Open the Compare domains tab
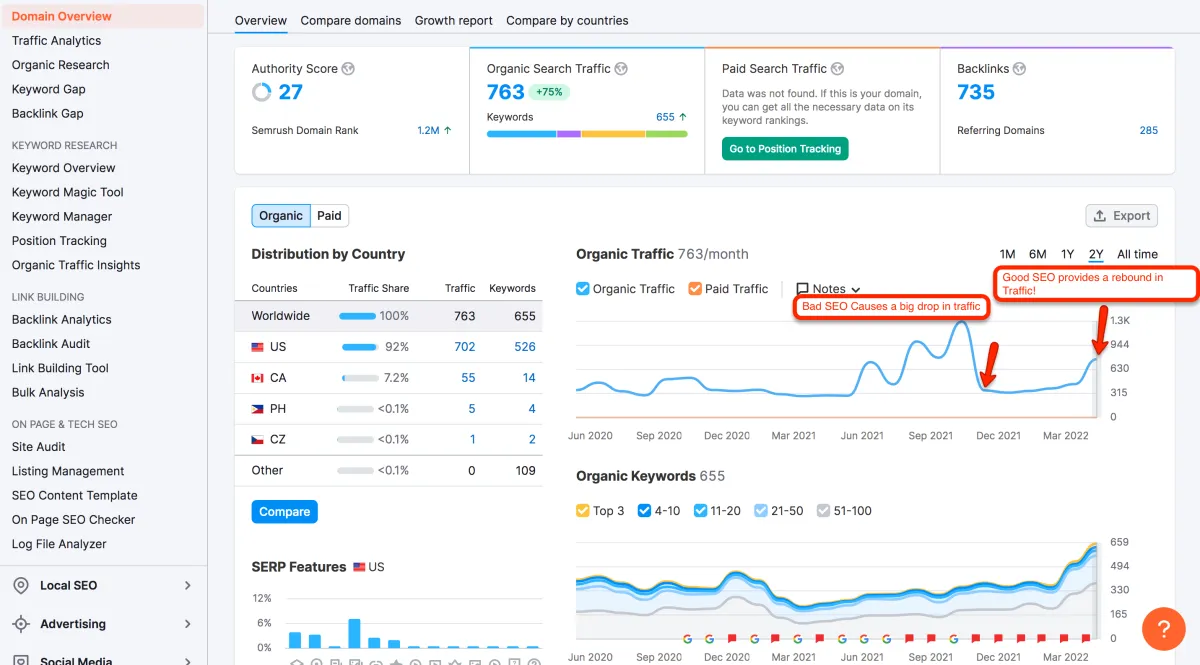The width and height of the screenshot is (1200, 665). click(351, 20)
